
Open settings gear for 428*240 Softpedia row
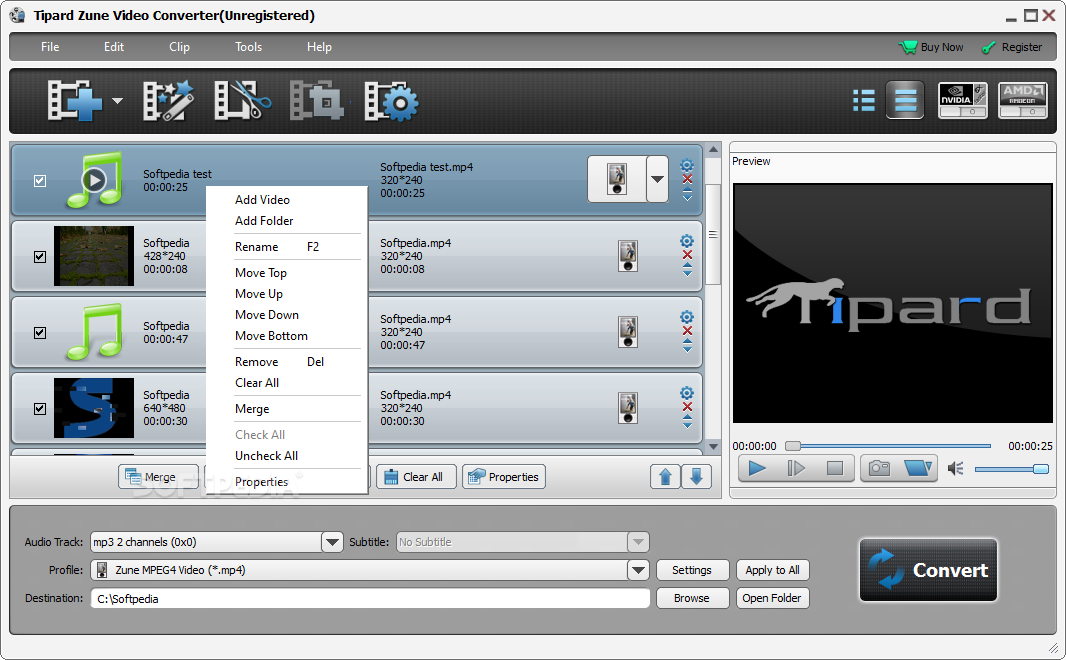tap(687, 241)
